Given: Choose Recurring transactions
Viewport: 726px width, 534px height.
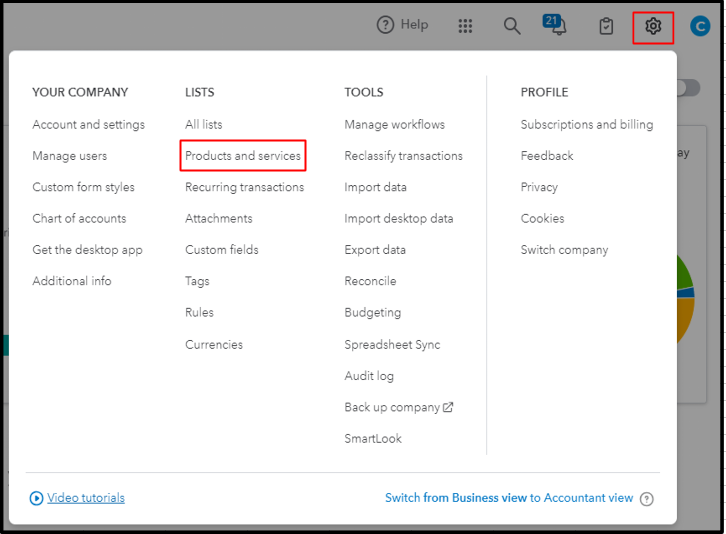Looking at the screenshot, I should pyautogui.click(x=244, y=187).
